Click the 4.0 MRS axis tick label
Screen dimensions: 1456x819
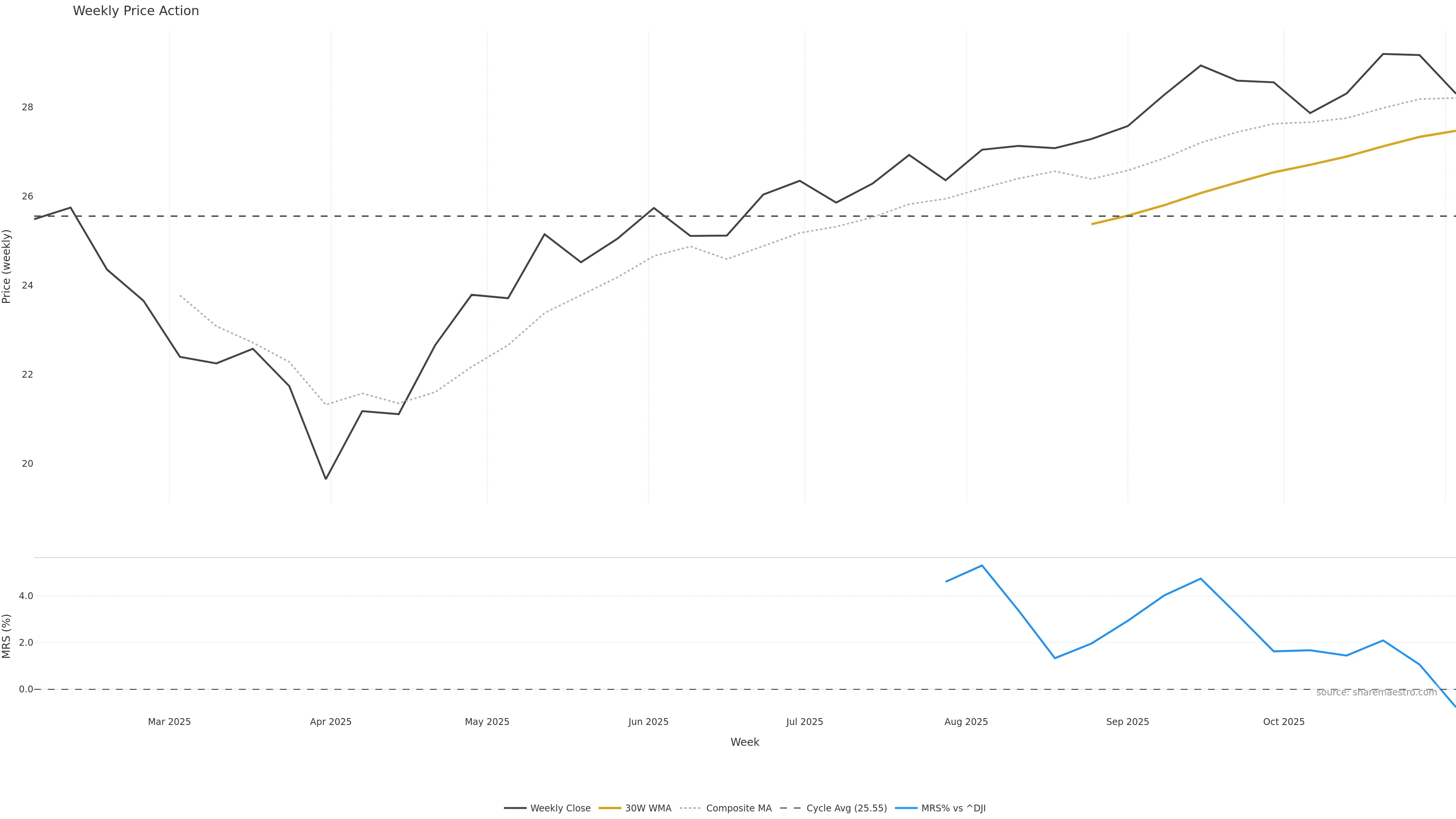26,596
